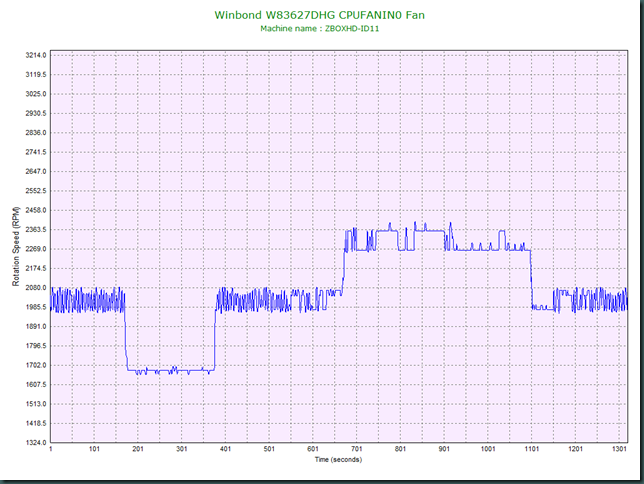Click the 1324.0 y-axis value

click(36, 443)
